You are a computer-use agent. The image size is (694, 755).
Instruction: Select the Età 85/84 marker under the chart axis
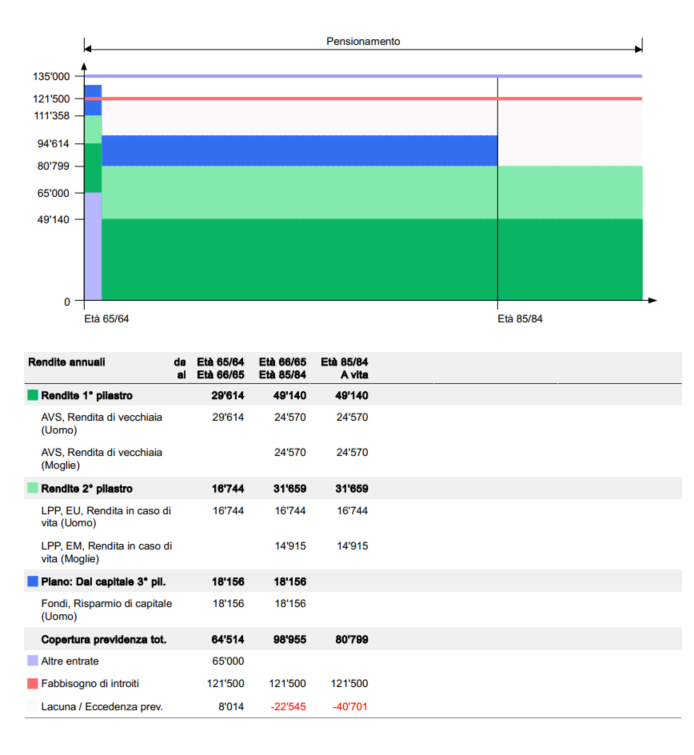click(x=520, y=319)
